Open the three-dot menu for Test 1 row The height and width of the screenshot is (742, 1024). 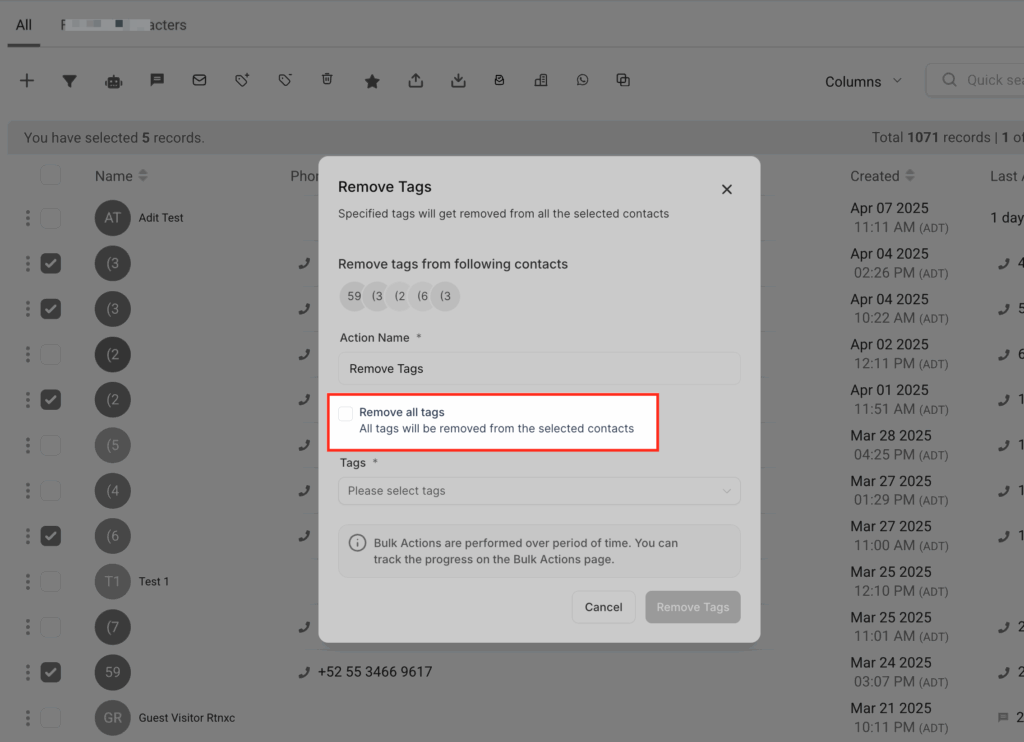pyautogui.click(x=28, y=581)
